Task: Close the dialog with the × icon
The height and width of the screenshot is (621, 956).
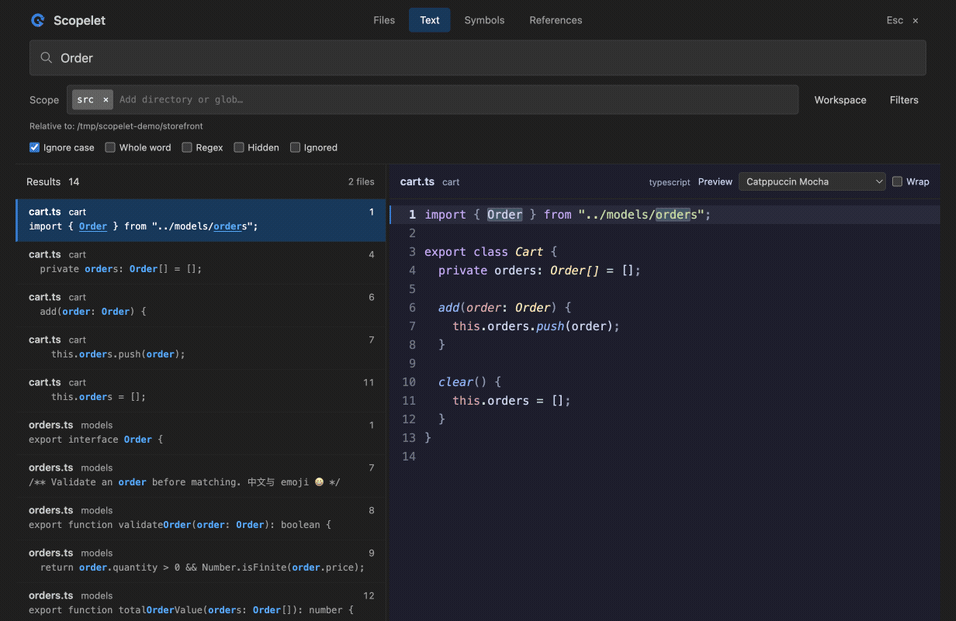Action: [x=915, y=20]
